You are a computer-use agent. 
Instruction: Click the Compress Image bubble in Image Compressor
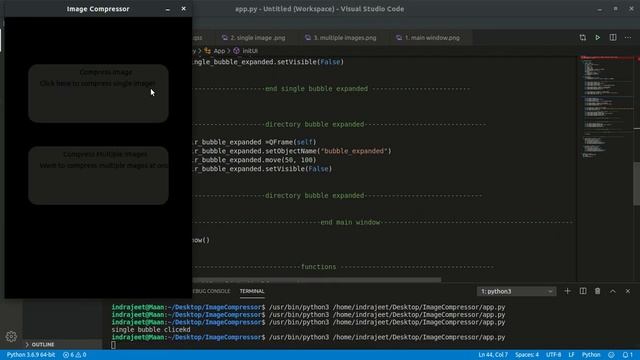click(x=98, y=93)
